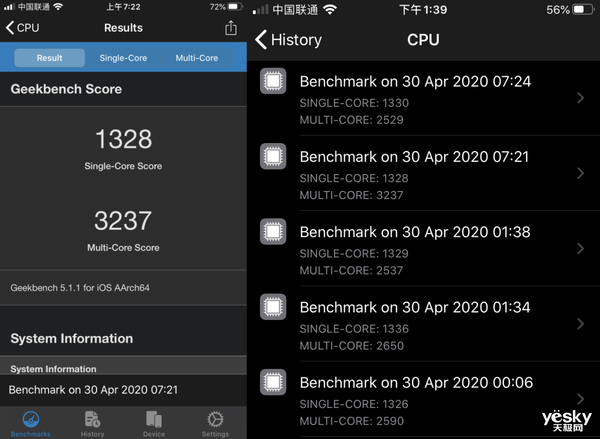Viewport: 600px width, 439px height.
Task: Open the Settings gear tab
Action: pos(215,421)
